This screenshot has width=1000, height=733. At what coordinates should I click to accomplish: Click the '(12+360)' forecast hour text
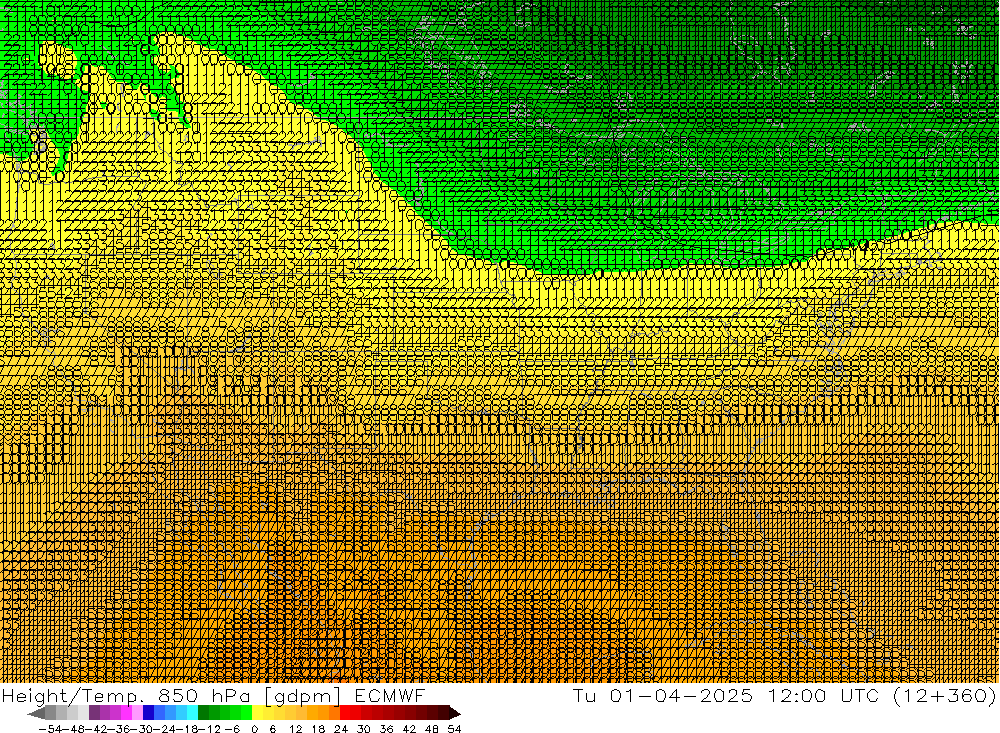(944, 696)
